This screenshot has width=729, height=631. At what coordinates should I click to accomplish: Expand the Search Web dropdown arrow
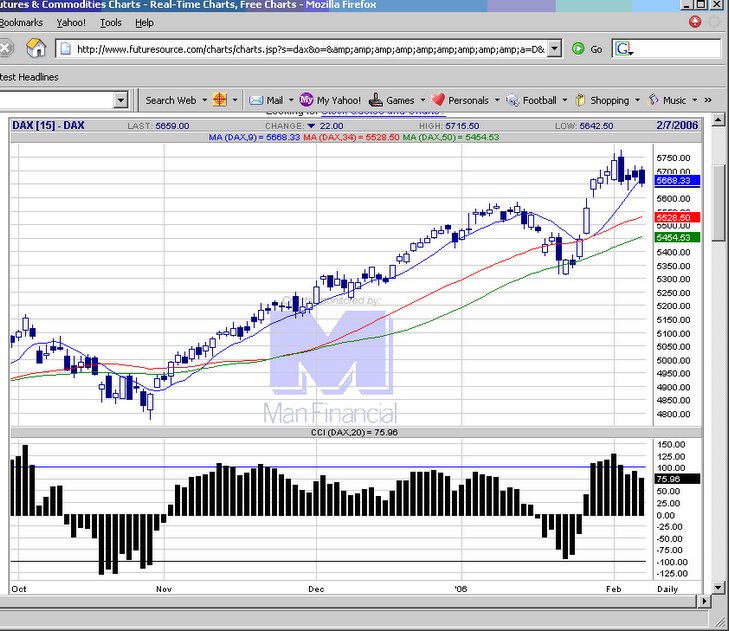click(x=205, y=100)
